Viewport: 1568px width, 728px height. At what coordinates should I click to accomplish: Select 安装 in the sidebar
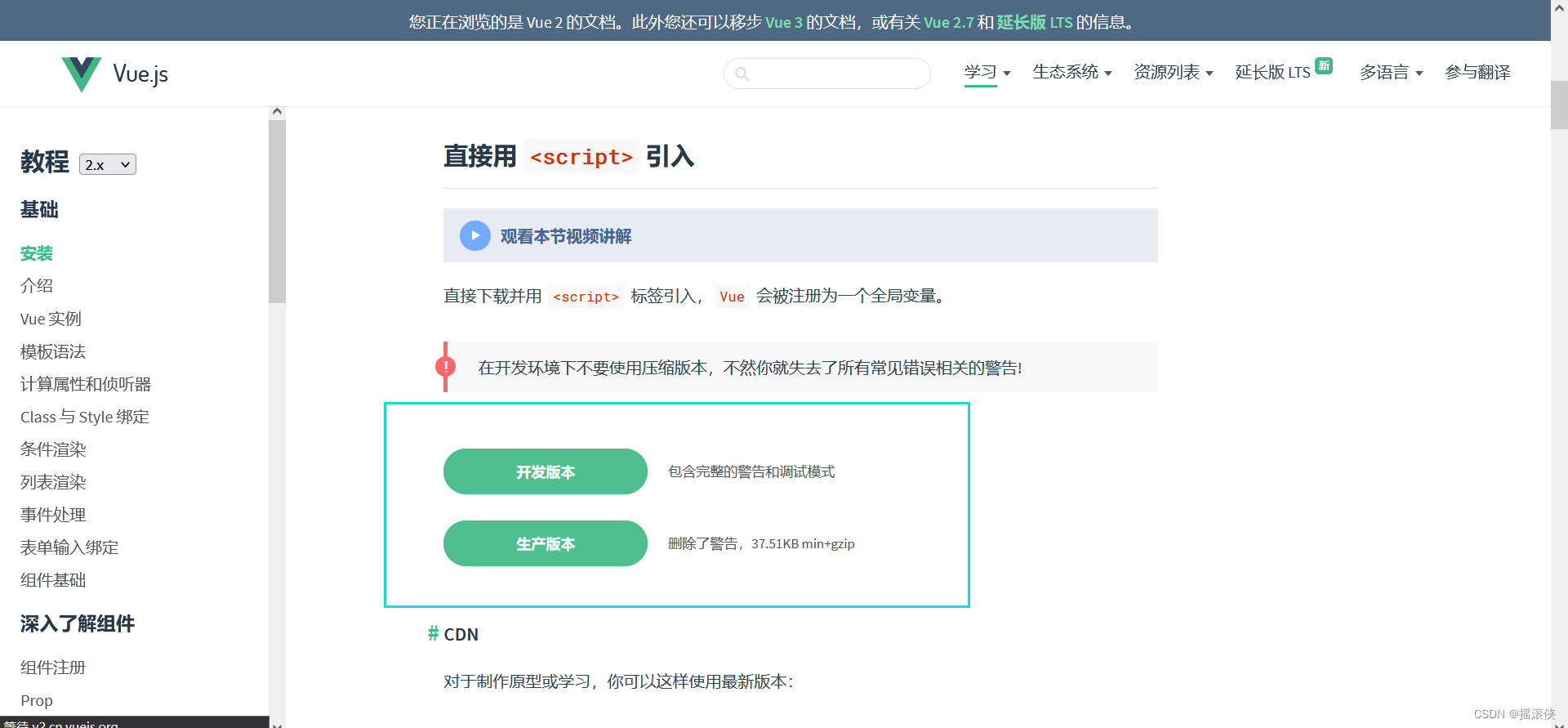(37, 253)
